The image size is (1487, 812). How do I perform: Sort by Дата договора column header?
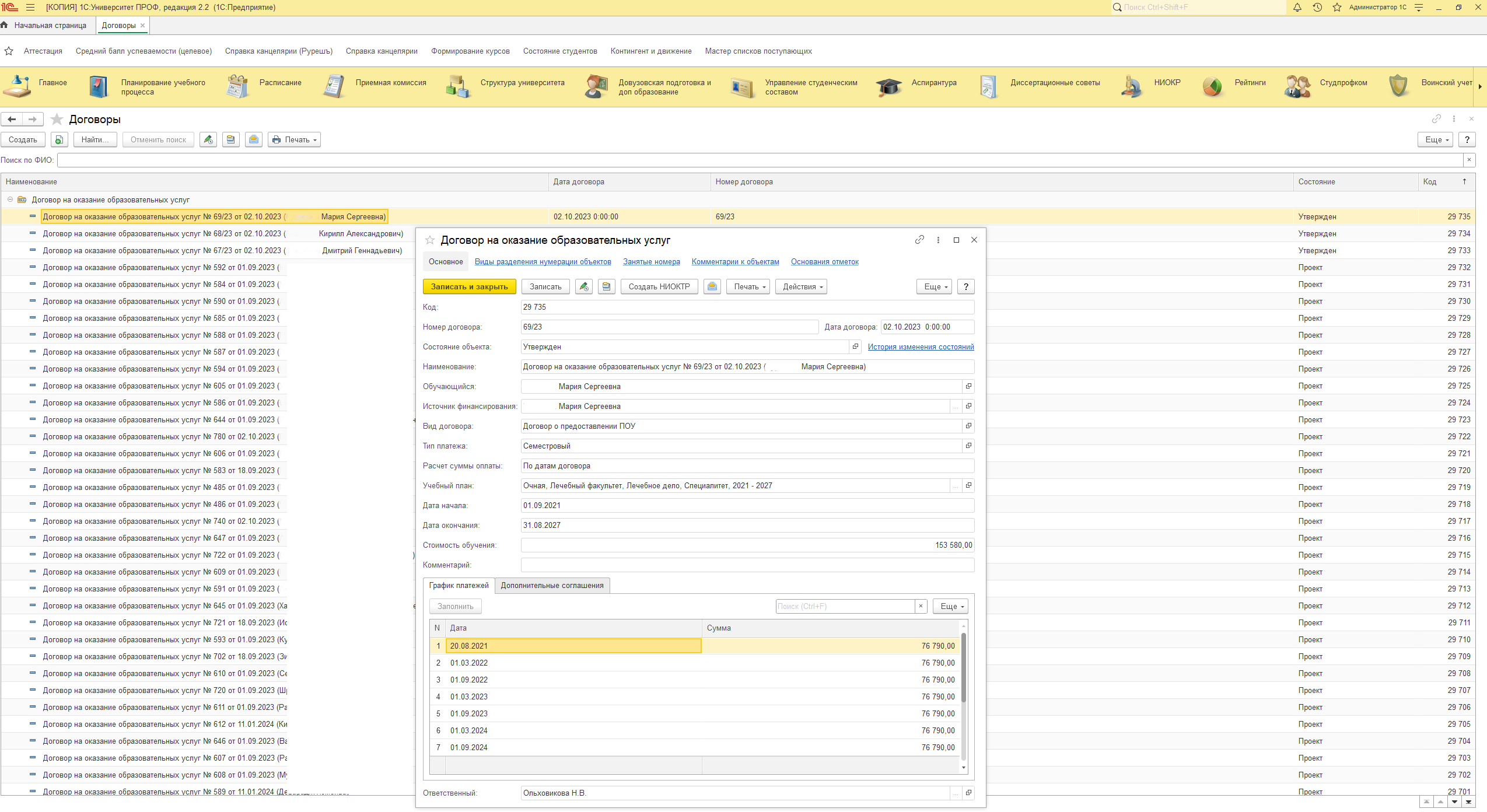[629, 181]
